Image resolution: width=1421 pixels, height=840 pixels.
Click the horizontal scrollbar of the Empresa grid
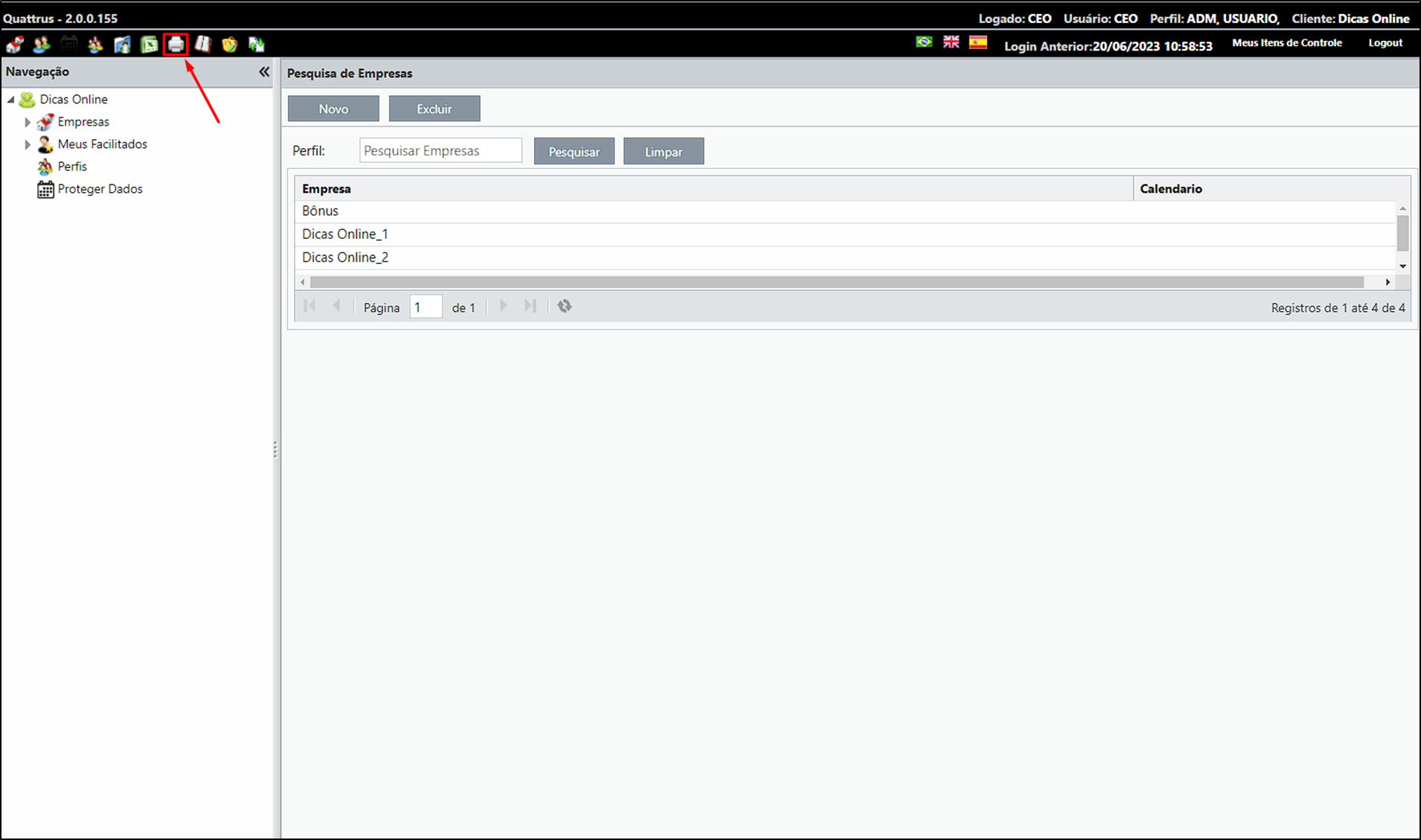837,282
